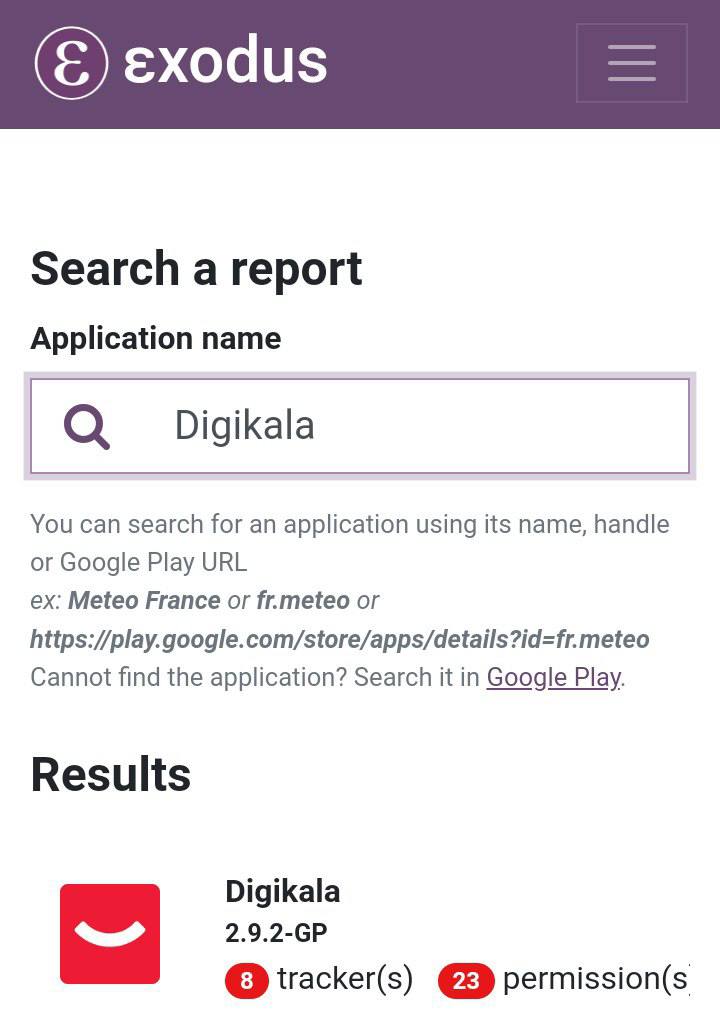Image resolution: width=720 pixels, height=1028 pixels.
Task: Click the 'permission(s)' label text
Action: pyautogui.click(x=595, y=979)
